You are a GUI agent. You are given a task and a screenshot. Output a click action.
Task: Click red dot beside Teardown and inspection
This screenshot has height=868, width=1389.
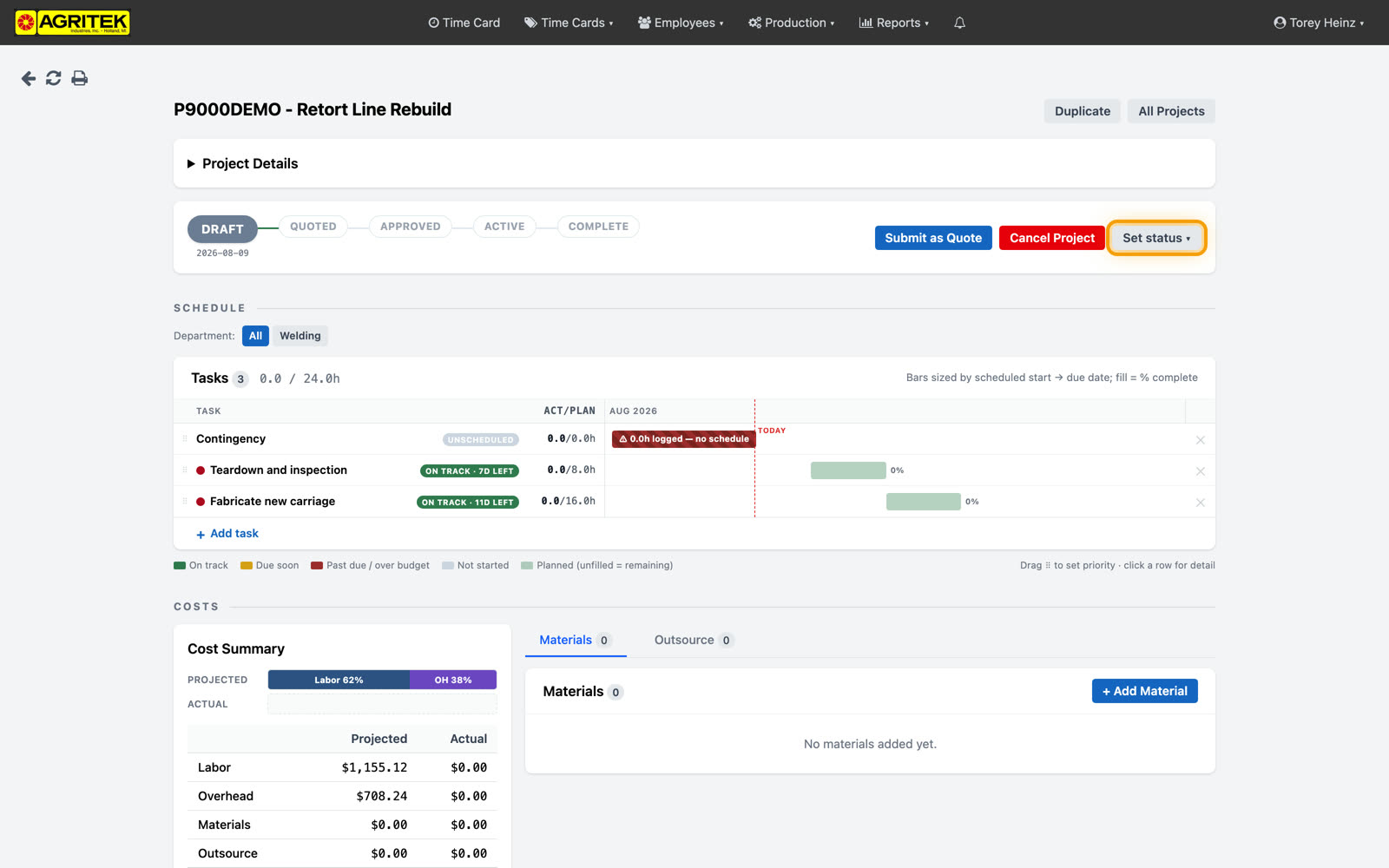201,470
